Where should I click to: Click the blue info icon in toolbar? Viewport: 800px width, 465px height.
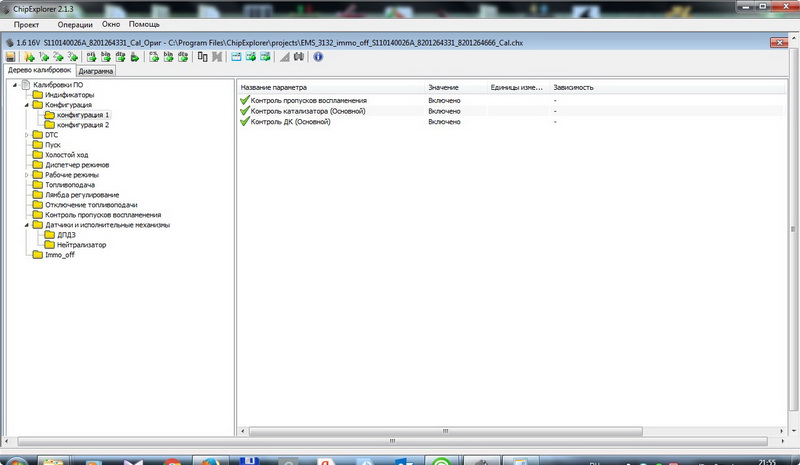pos(318,57)
